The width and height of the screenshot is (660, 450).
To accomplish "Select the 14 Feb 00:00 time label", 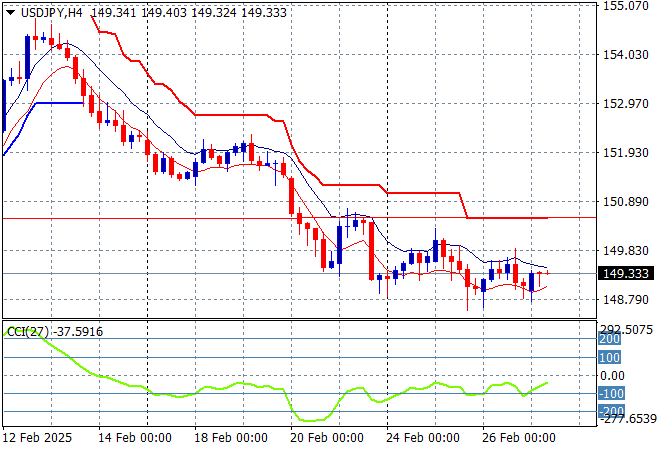I will pyautogui.click(x=135, y=438).
